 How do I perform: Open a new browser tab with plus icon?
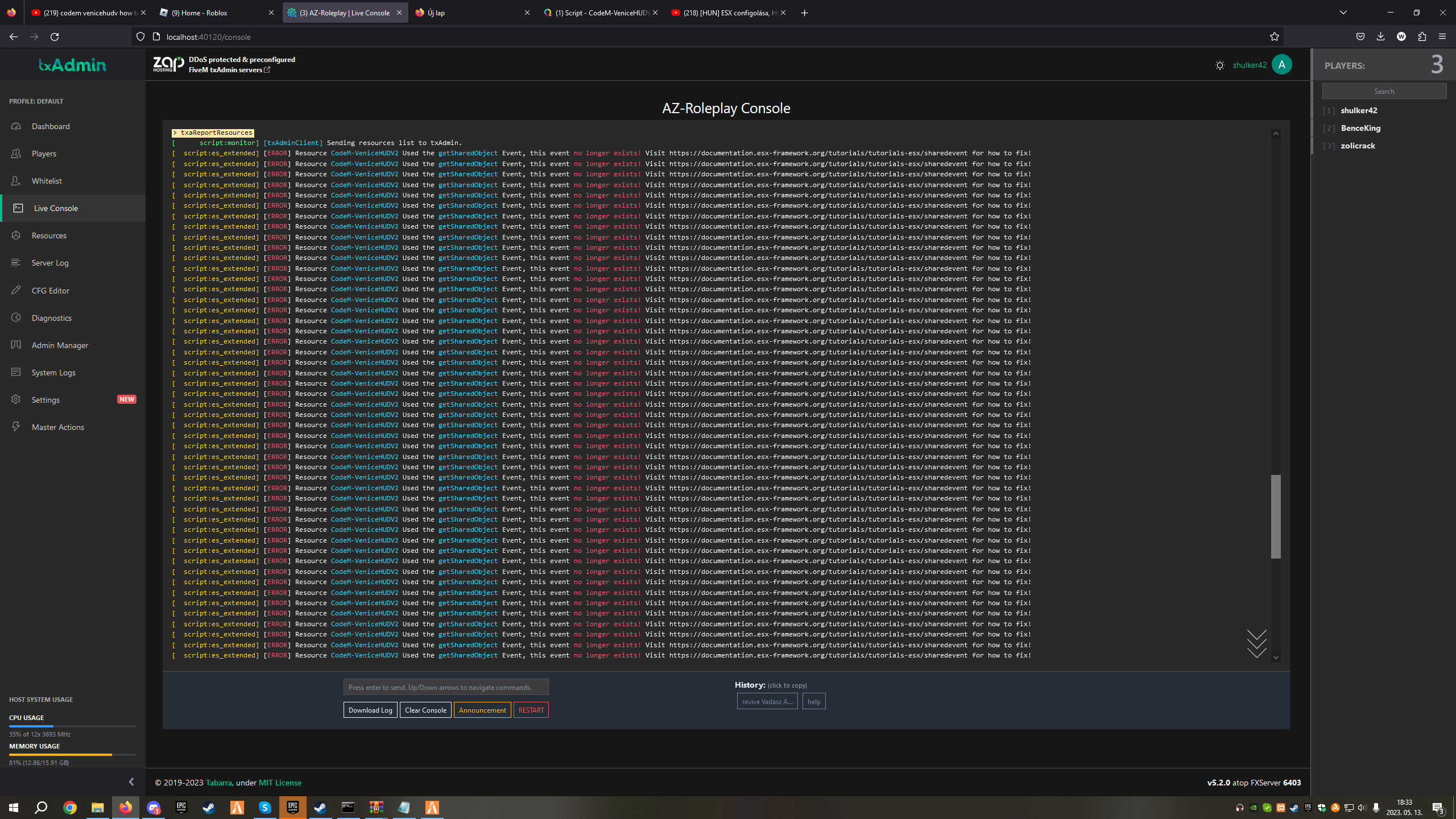click(x=804, y=13)
